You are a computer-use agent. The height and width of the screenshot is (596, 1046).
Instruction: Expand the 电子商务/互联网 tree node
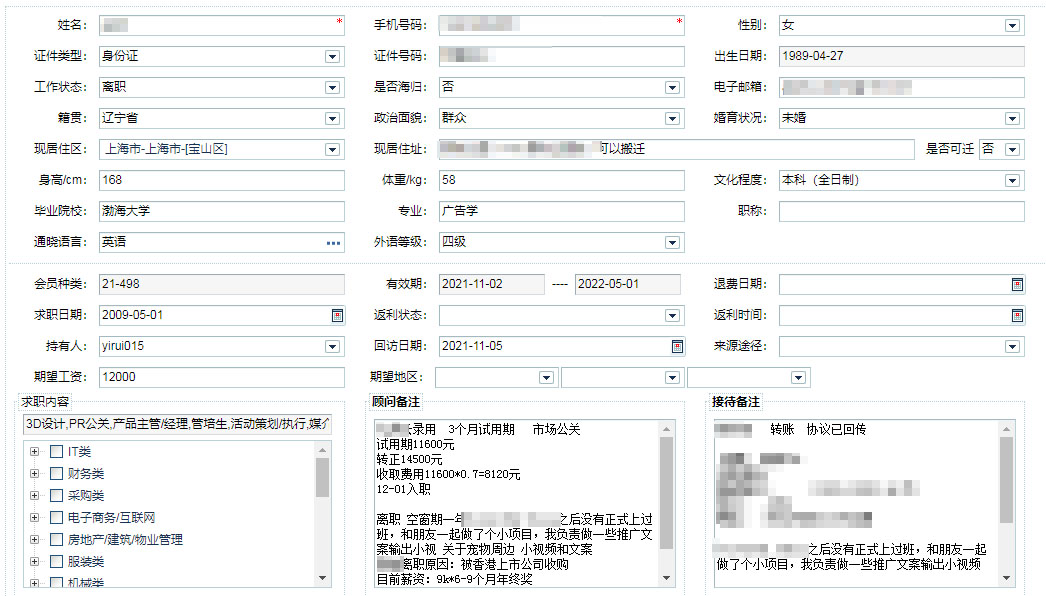point(35,517)
